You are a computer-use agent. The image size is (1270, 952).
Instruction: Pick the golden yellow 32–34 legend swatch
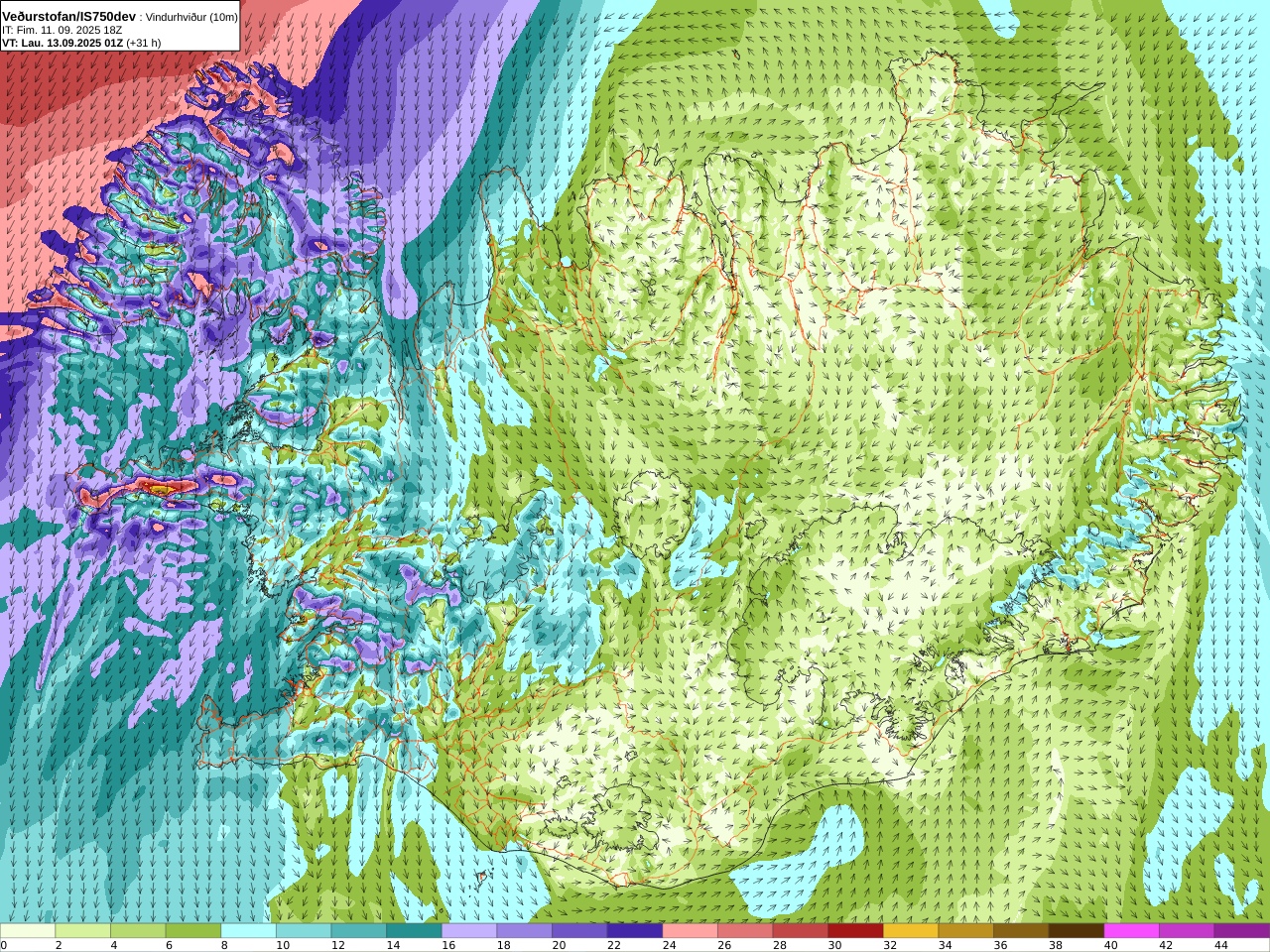tap(911, 931)
